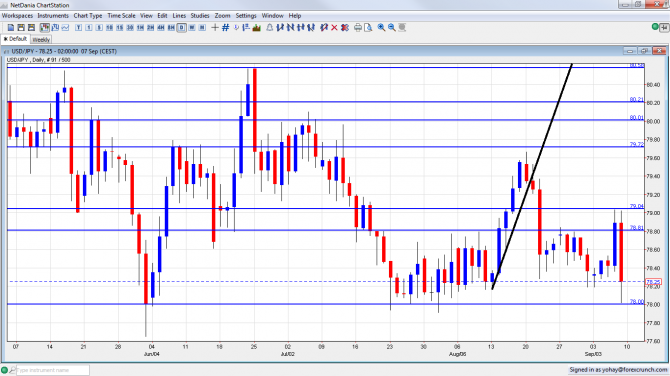Open the Time Scale menu
The image size is (670, 376).
[121, 16]
